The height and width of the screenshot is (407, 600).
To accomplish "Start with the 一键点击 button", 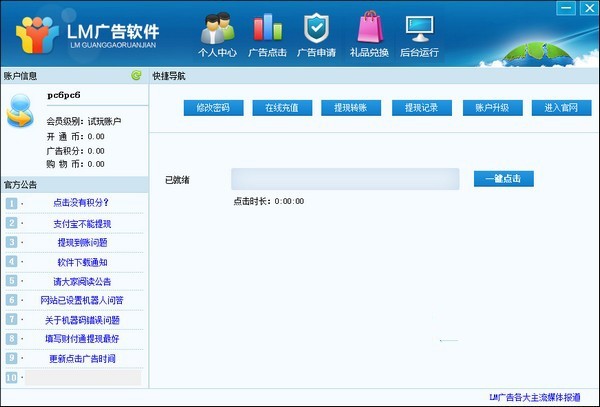I will click(x=504, y=179).
